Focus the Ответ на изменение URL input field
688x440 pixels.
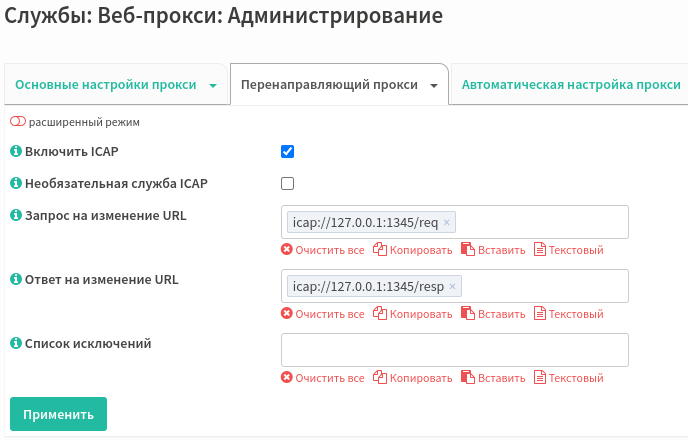tap(455, 286)
